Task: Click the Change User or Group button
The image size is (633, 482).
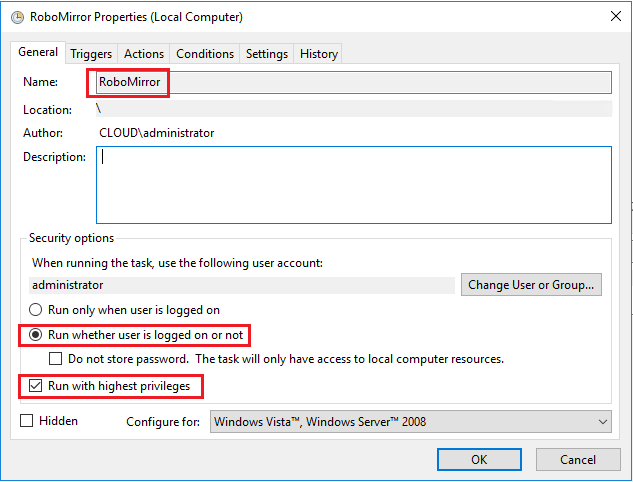Action: point(531,285)
